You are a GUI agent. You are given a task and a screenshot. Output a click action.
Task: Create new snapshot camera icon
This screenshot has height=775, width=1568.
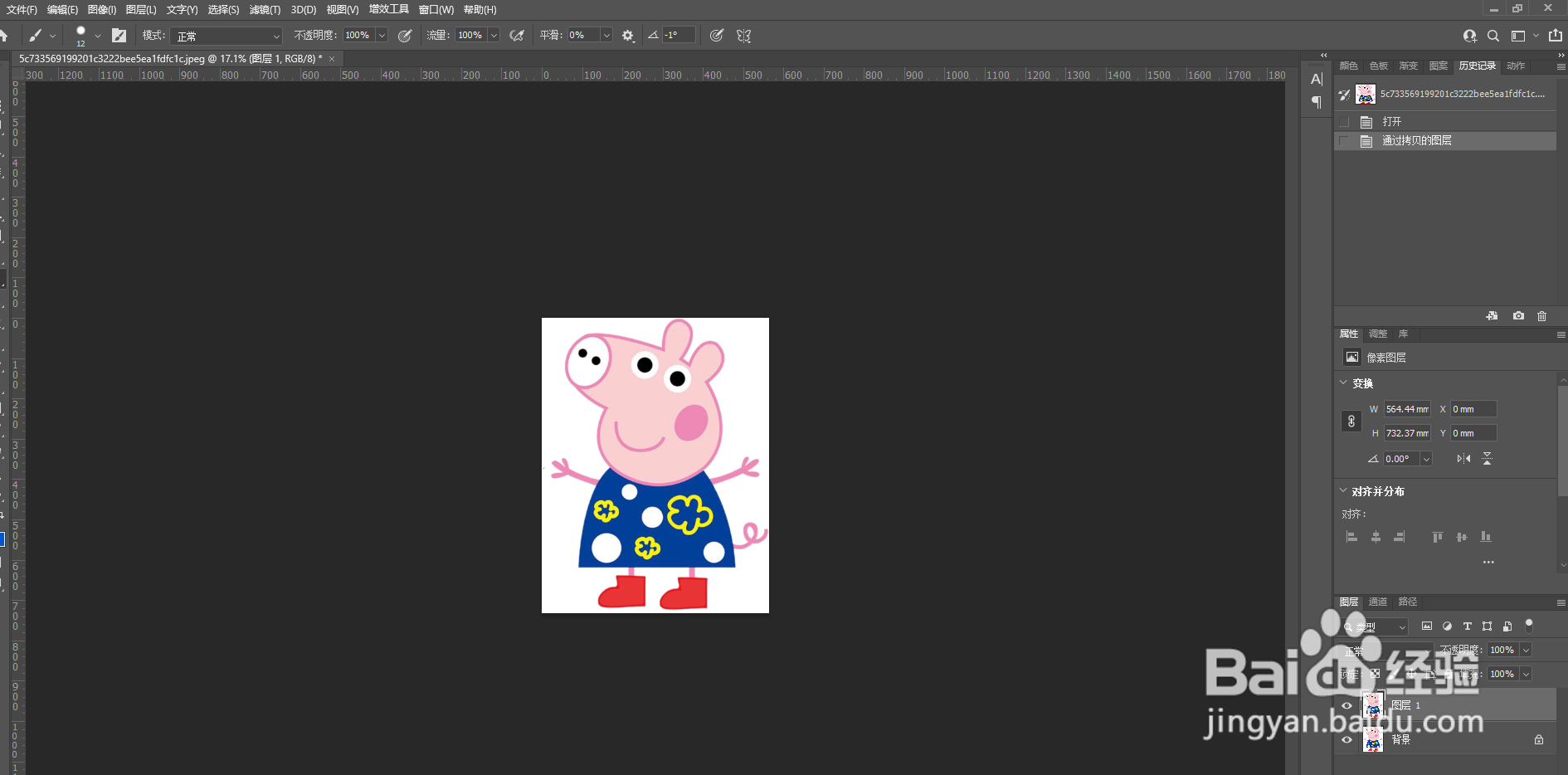click(1518, 316)
